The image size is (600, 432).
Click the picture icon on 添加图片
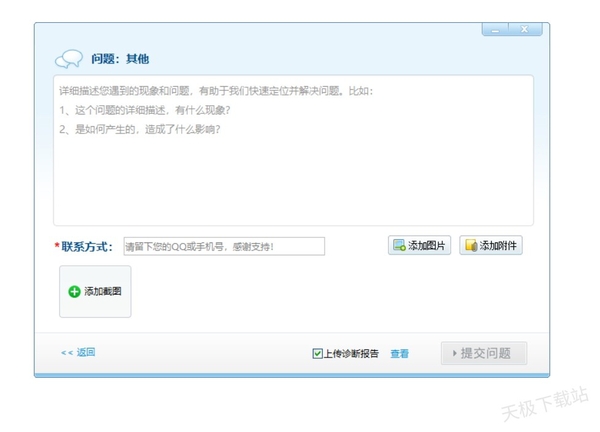click(399, 245)
